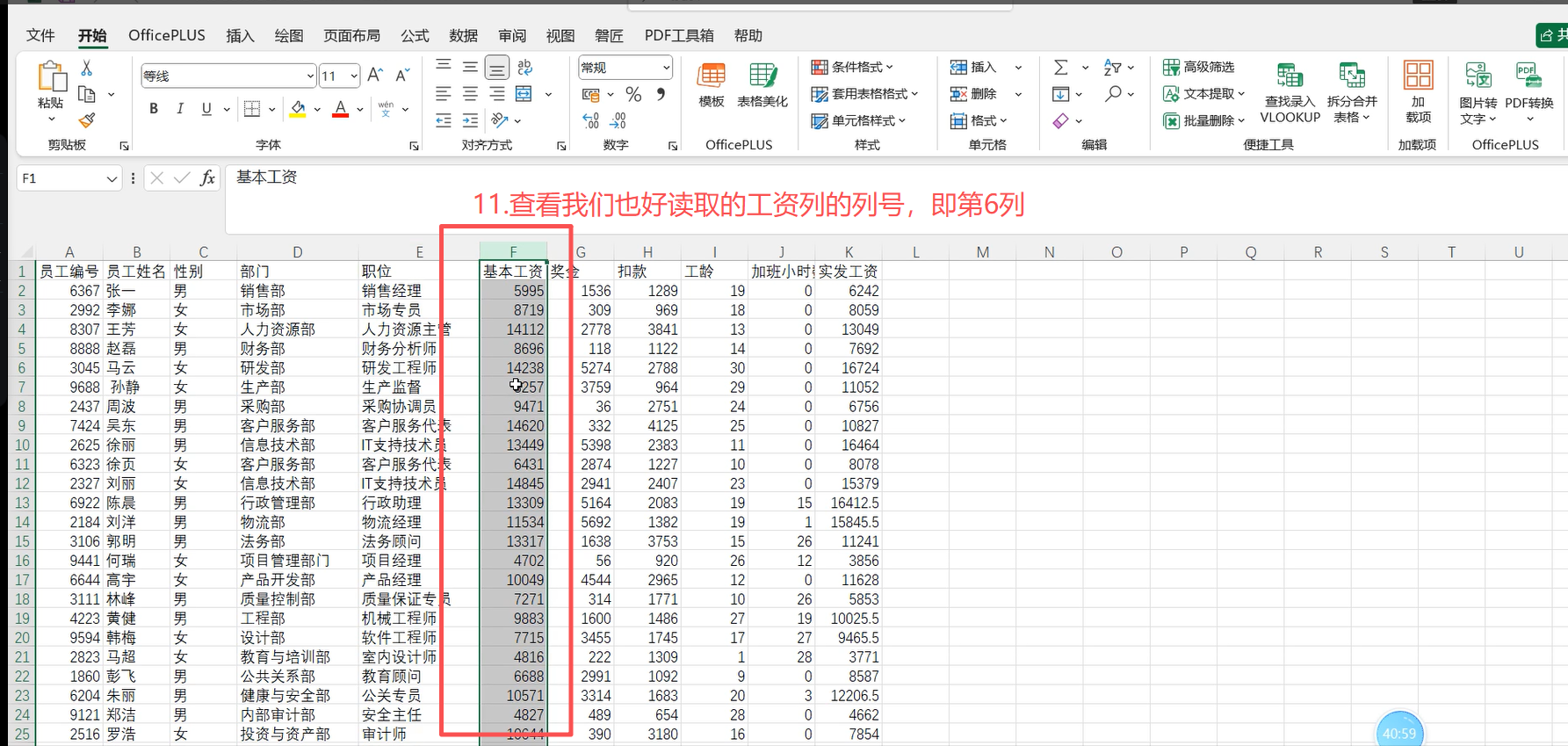The image size is (1568, 746).
Task: Click the PDF转换 button
Action: click(x=1529, y=91)
